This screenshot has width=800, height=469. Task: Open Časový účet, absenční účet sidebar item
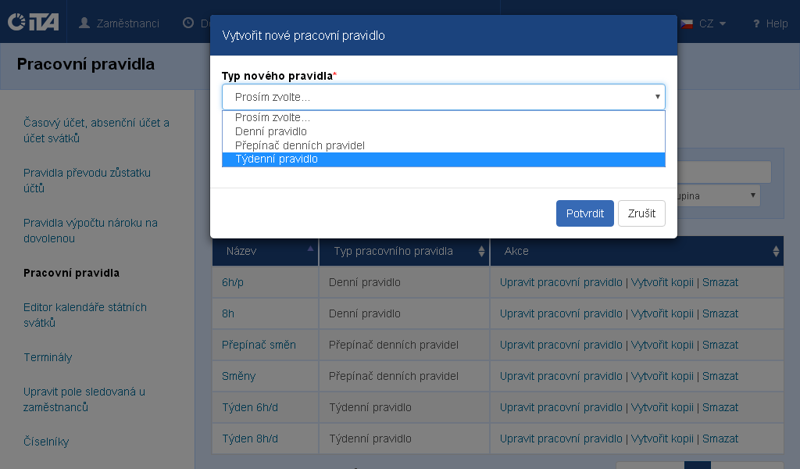click(x=96, y=131)
